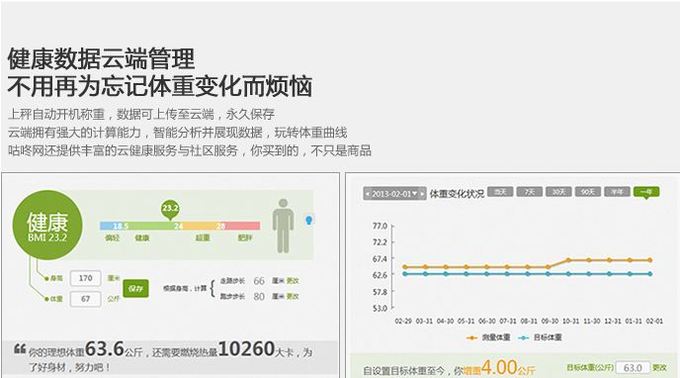Click the green 保存 save button

point(136,289)
